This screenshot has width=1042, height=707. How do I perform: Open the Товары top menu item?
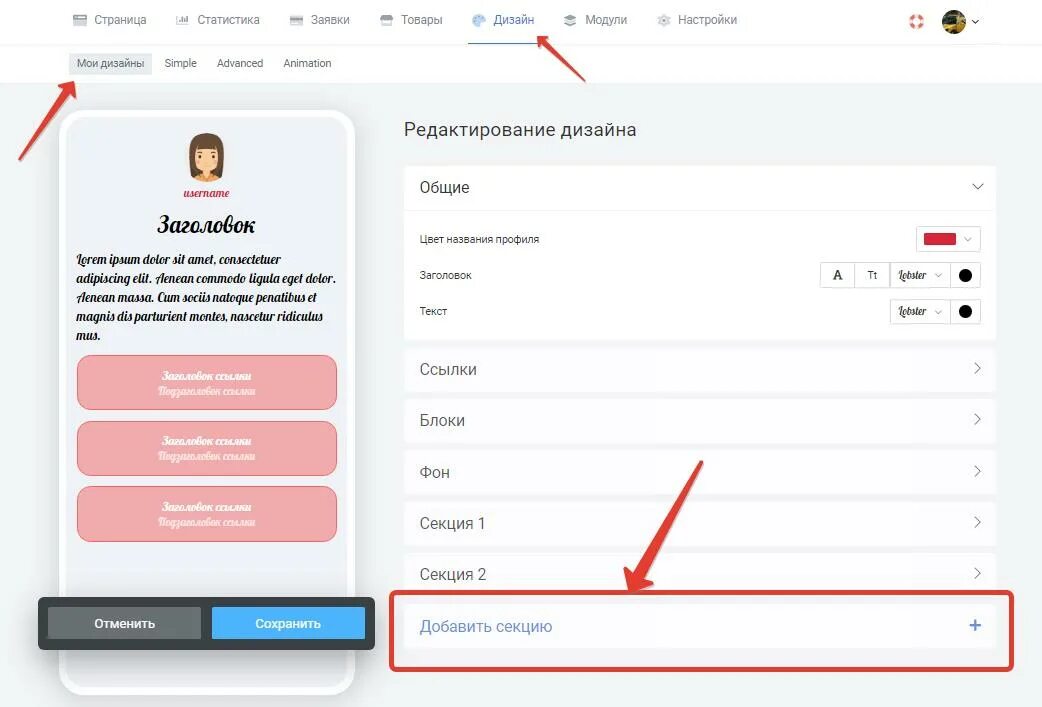tap(411, 20)
